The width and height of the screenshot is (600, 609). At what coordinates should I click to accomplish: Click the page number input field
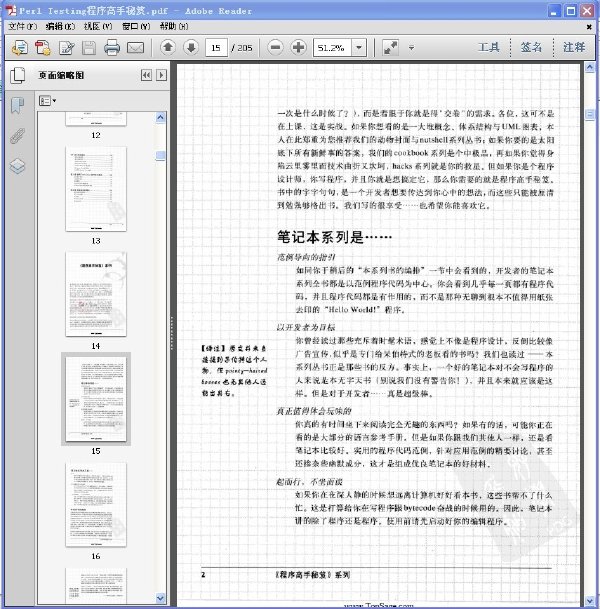point(216,48)
